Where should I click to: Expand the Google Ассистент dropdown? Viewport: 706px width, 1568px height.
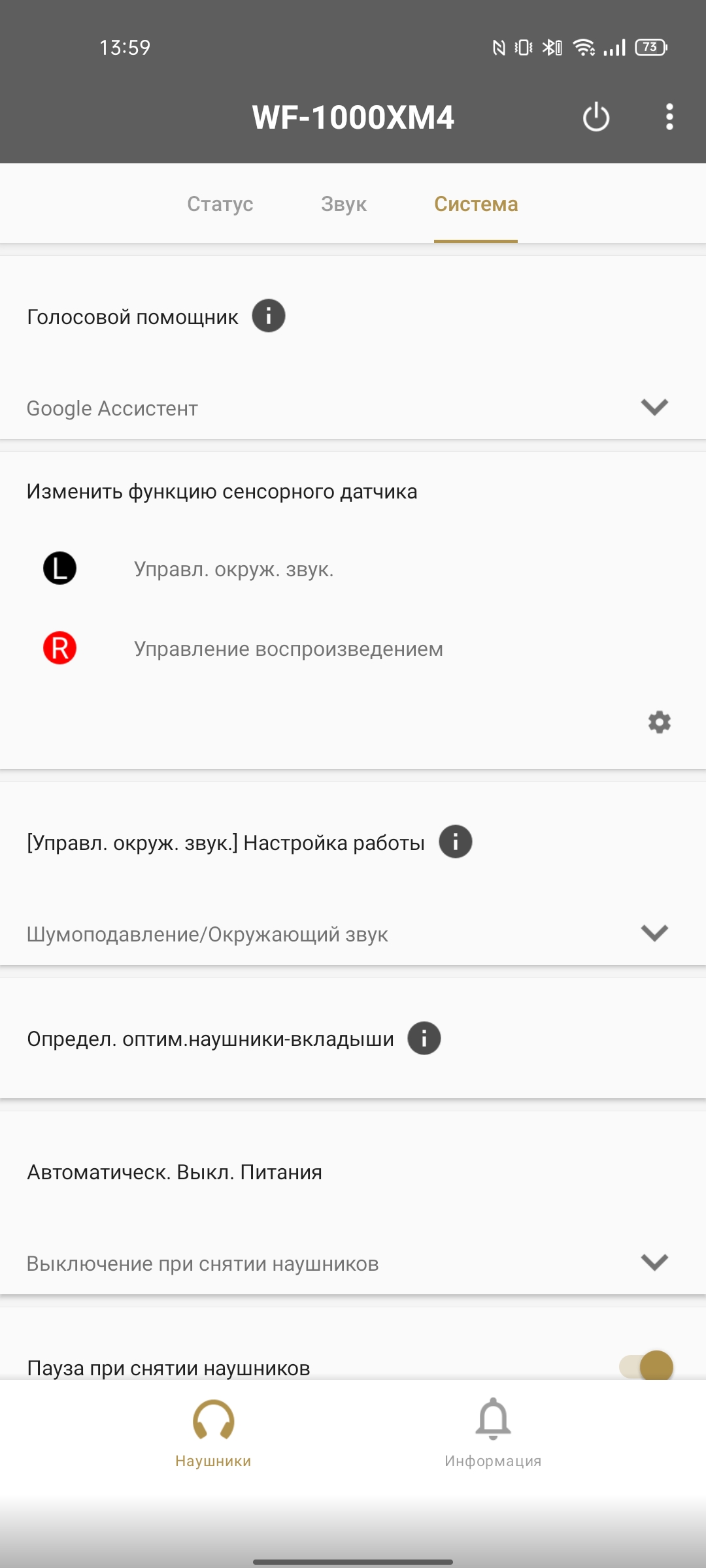[353, 408]
